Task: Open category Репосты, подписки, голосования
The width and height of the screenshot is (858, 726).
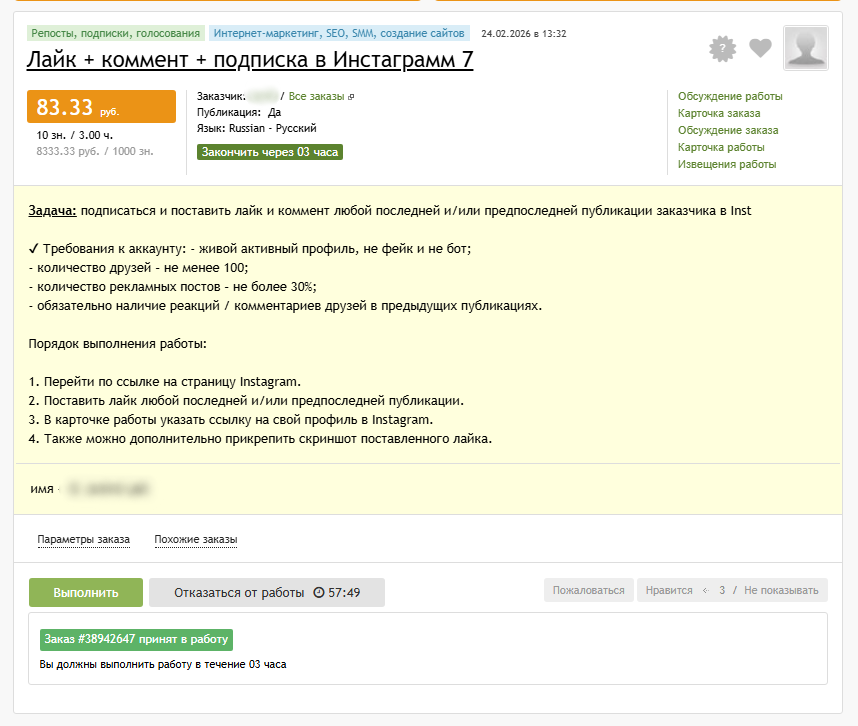Action: click(113, 33)
